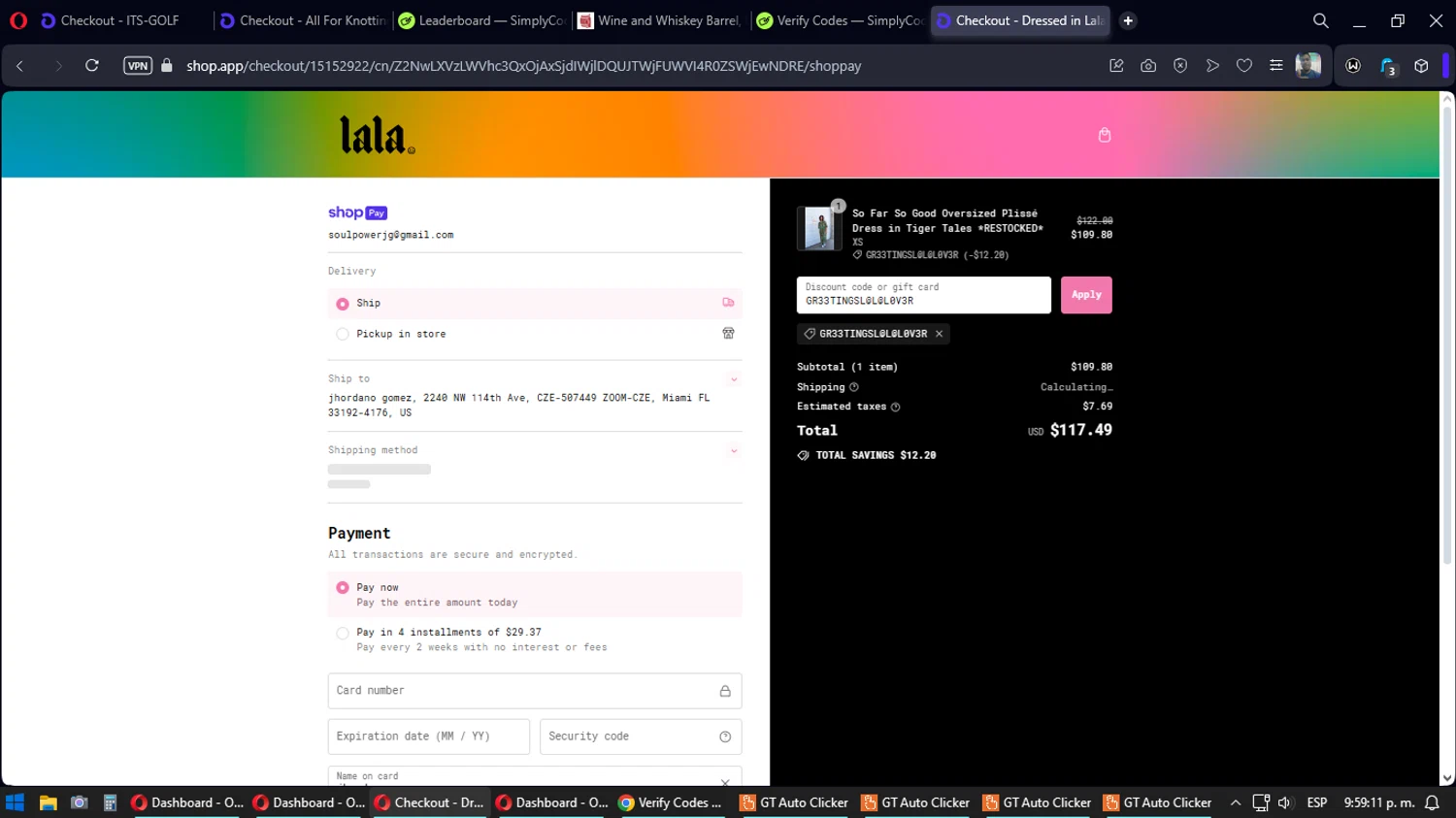Open a new browser tab

[x=1128, y=20]
